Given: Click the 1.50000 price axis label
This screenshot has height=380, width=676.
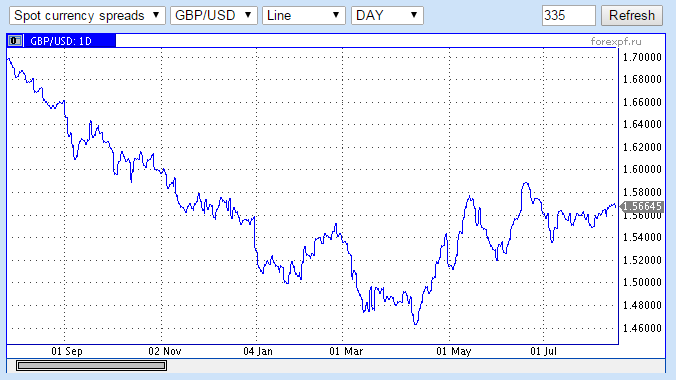Looking at the screenshot, I should [642, 283].
